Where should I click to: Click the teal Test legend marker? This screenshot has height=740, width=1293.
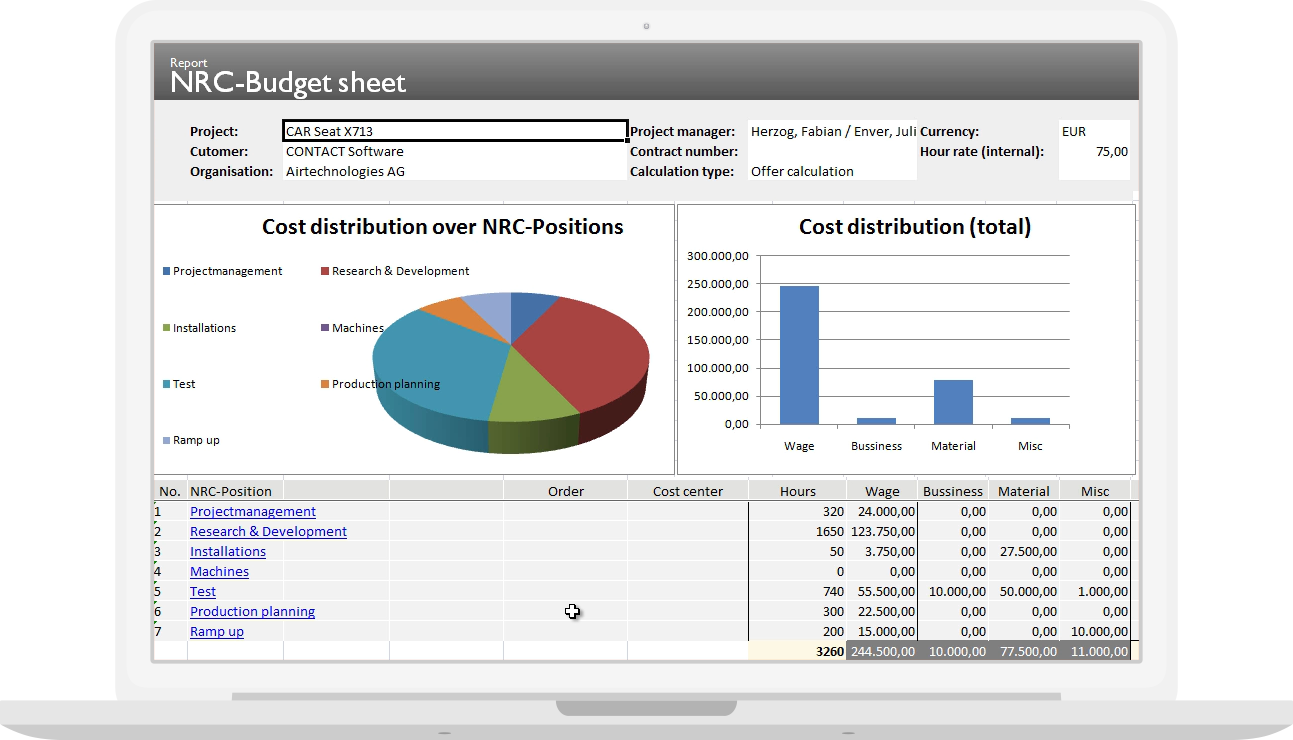pyautogui.click(x=165, y=383)
